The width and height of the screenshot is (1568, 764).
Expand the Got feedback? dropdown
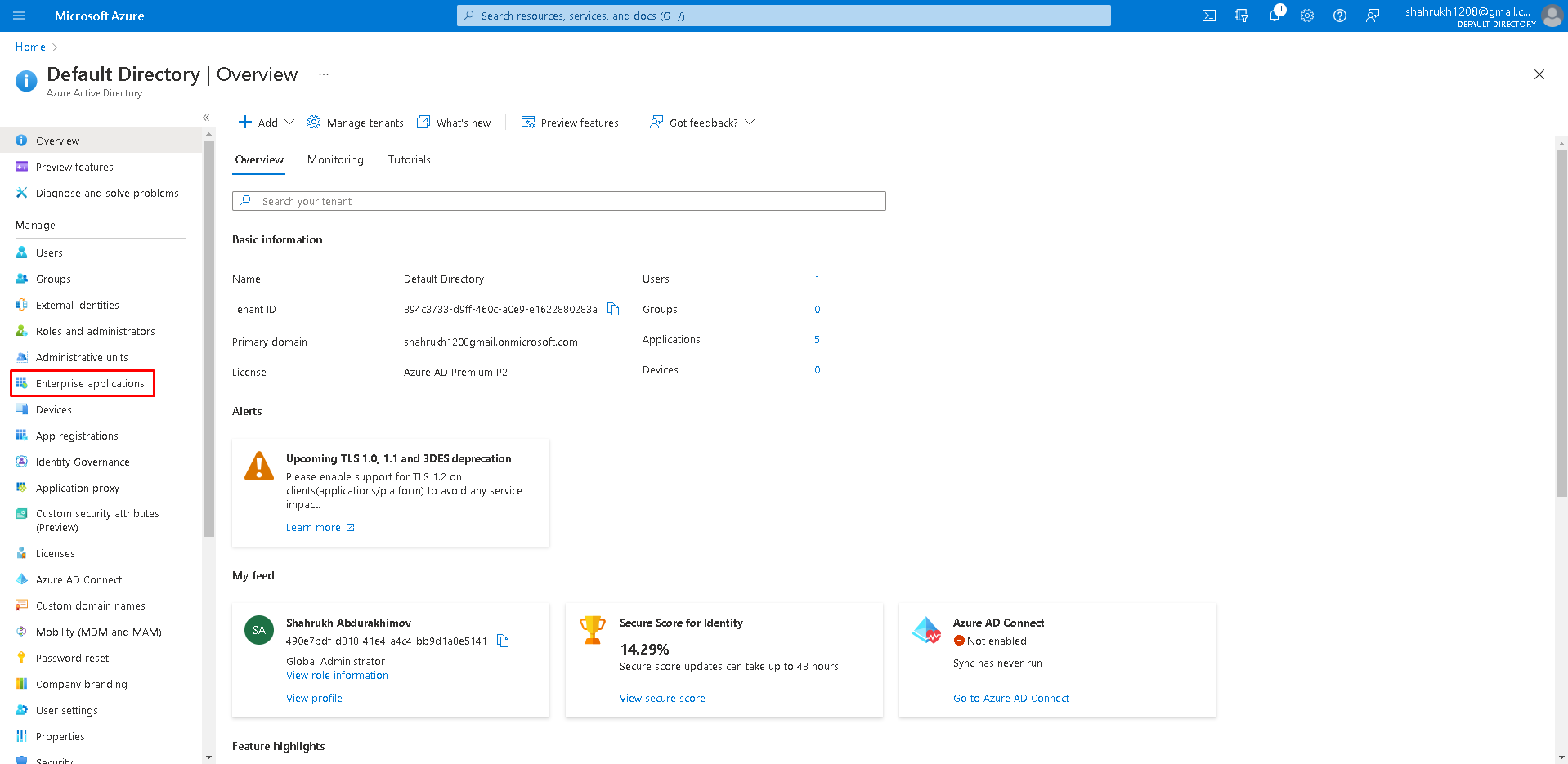pyautogui.click(x=702, y=123)
